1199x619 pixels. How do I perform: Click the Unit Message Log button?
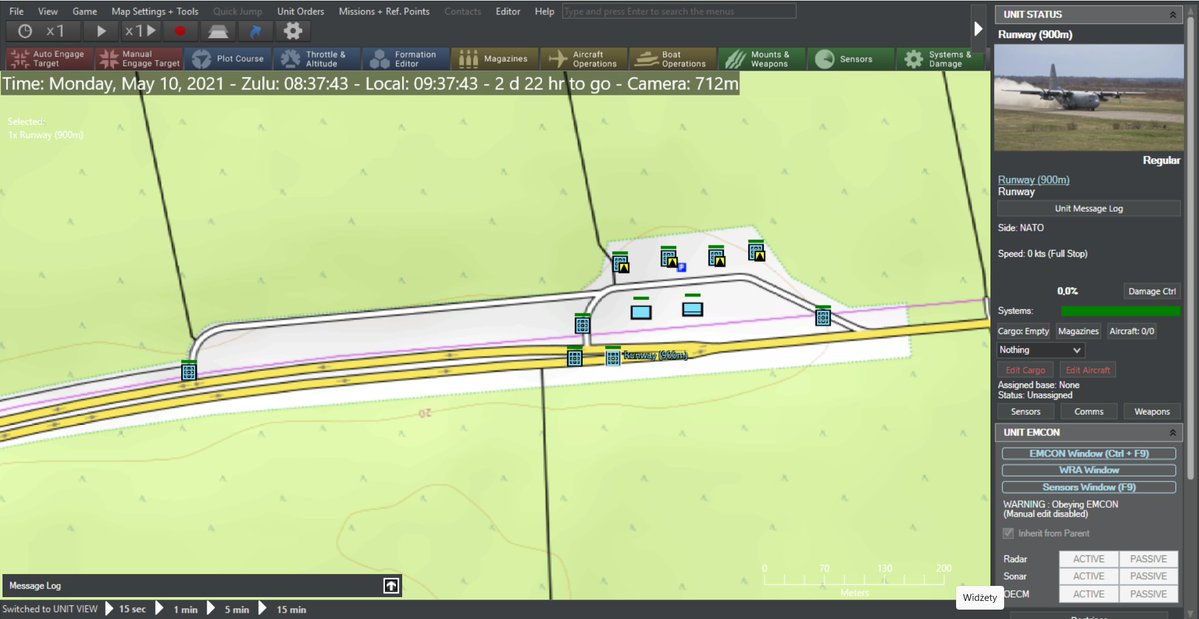click(x=1089, y=208)
